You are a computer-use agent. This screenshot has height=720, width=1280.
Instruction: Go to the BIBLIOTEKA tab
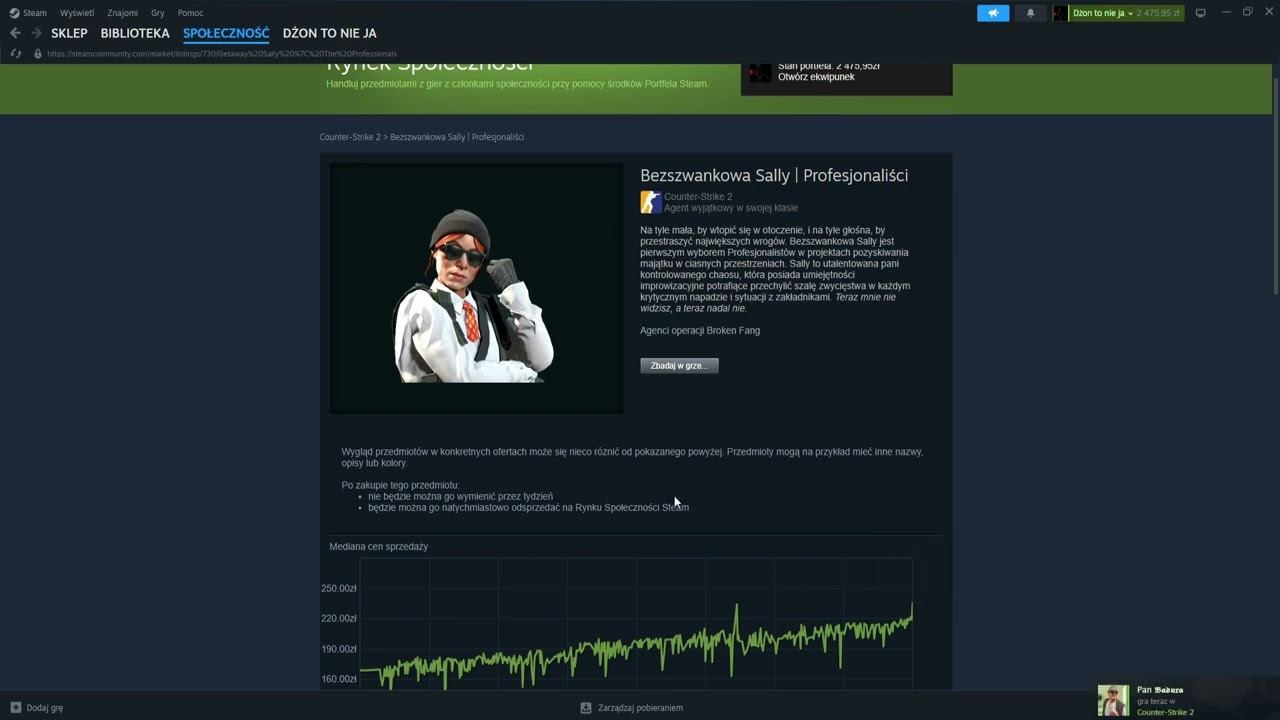135,33
